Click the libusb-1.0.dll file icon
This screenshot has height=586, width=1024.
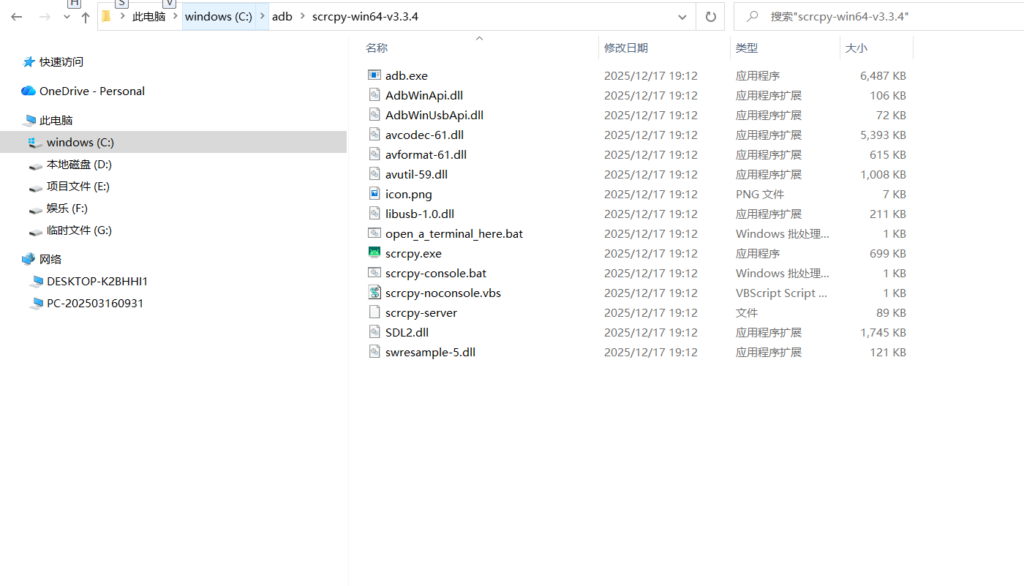tap(374, 213)
